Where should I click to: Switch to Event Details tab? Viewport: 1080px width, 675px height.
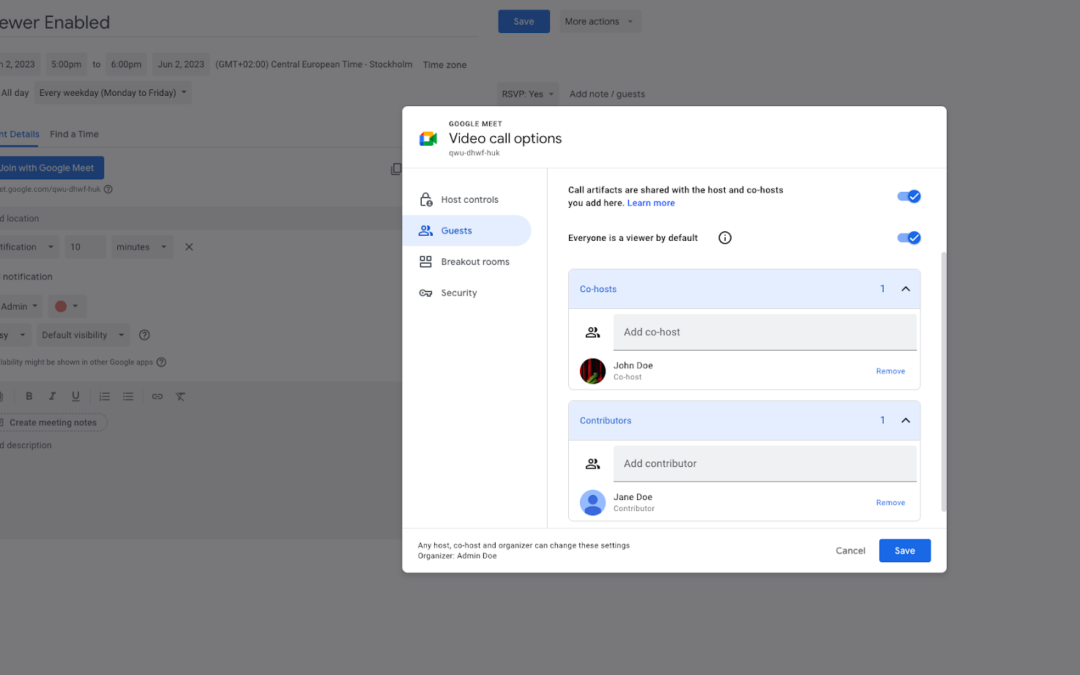(x=19, y=134)
